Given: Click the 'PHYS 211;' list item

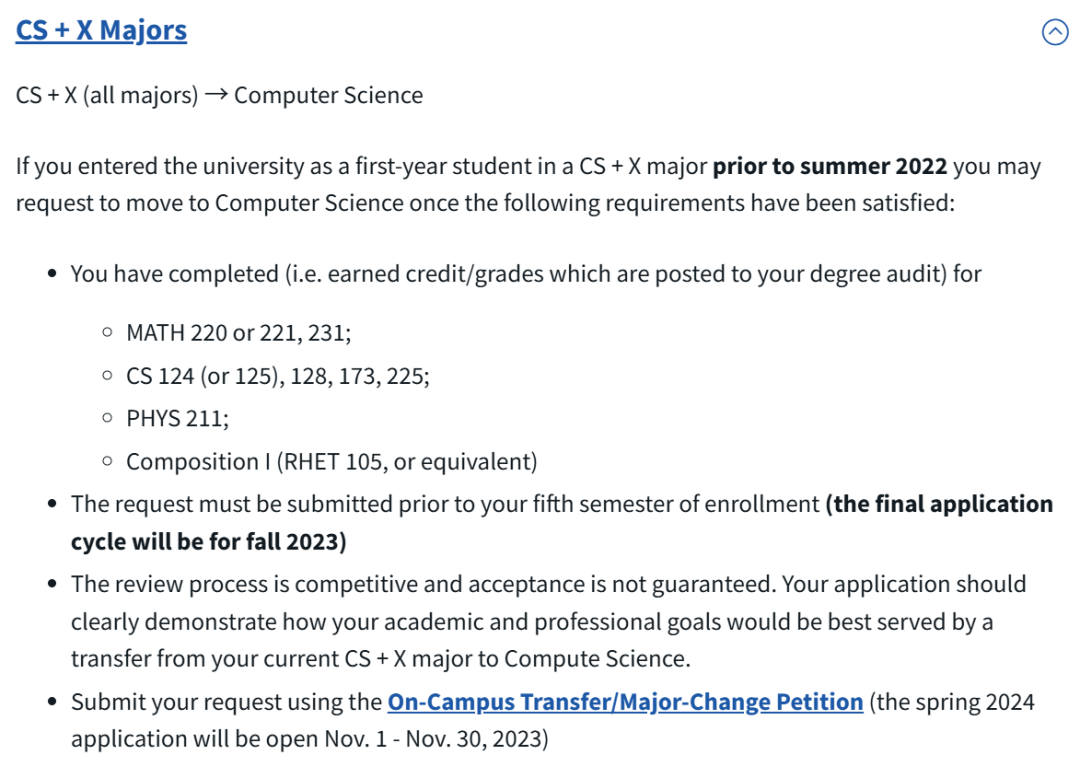Looking at the screenshot, I should [x=177, y=419].
